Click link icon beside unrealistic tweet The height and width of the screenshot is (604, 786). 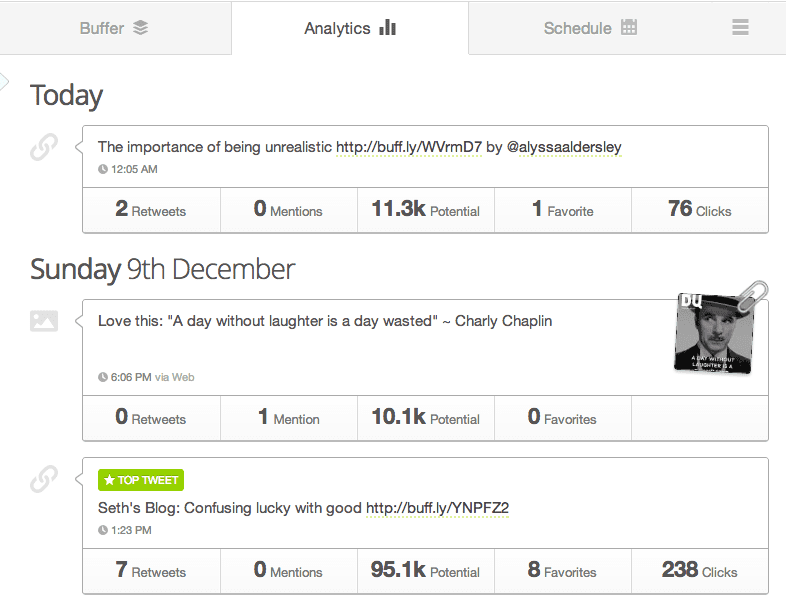(44, 147)
